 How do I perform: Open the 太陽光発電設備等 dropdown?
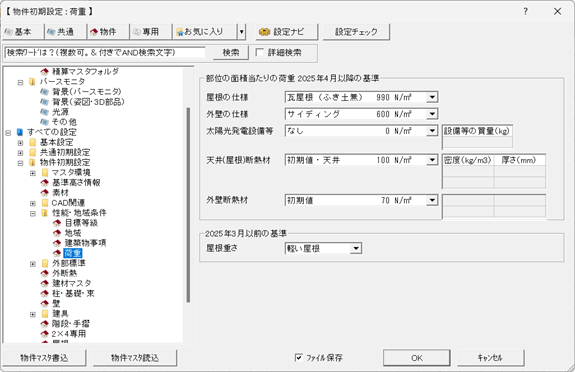pyautogui.click(x=432, y=131)
